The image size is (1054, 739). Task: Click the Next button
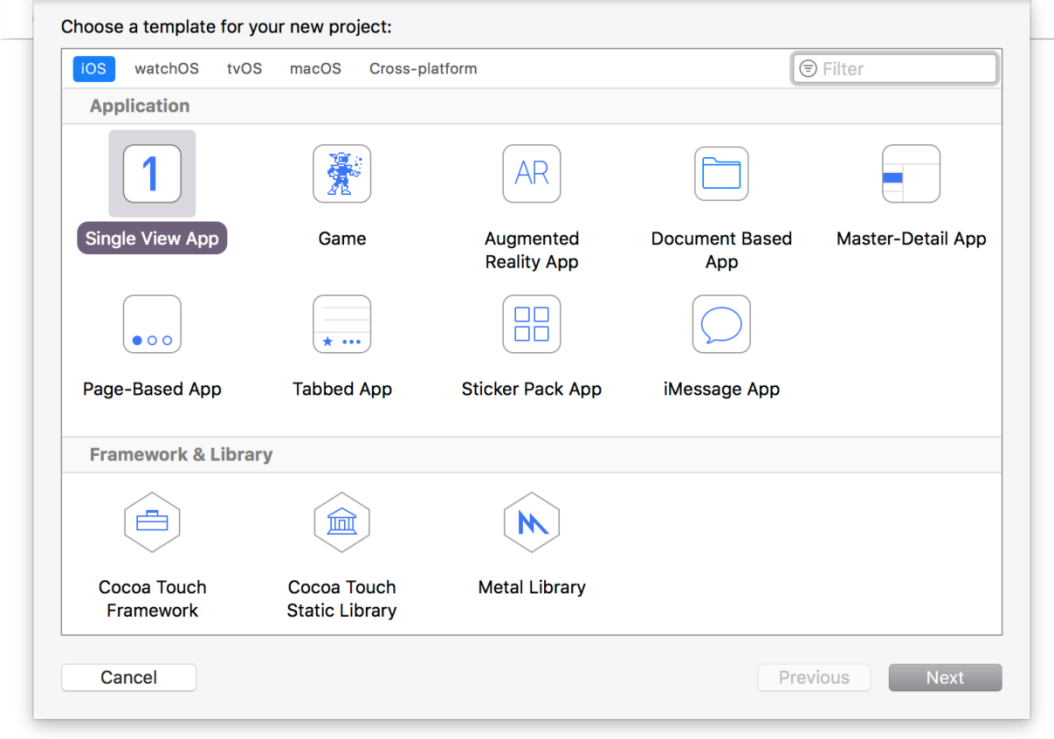point(945,677)
